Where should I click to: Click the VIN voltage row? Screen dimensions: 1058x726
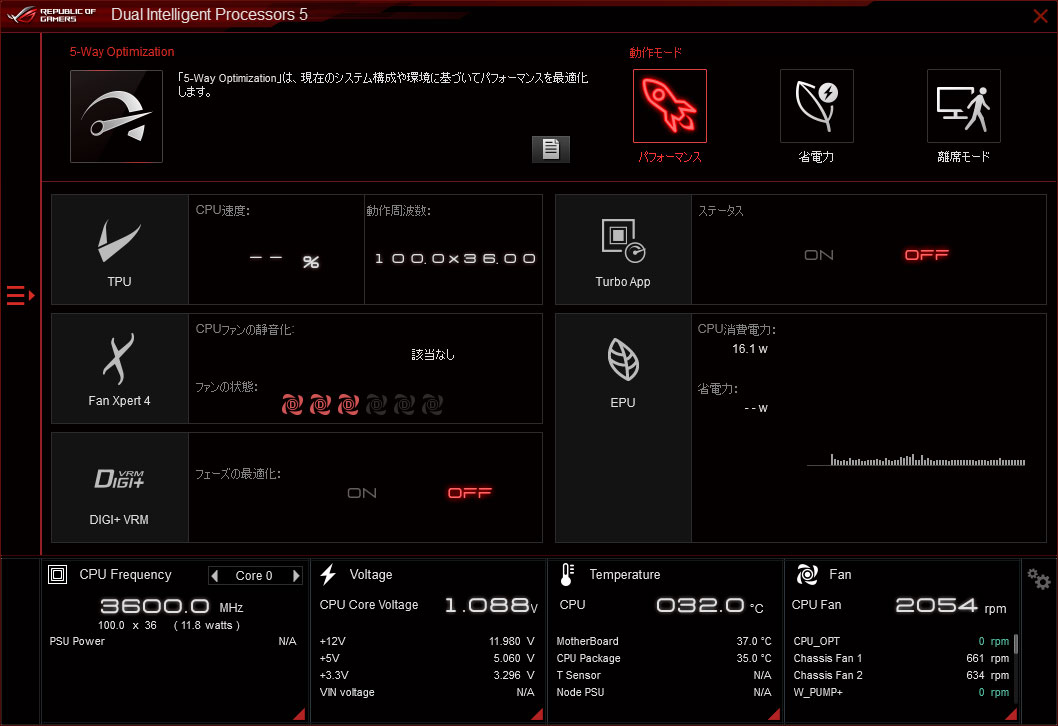pyautogui.click(x=427, y=692)
